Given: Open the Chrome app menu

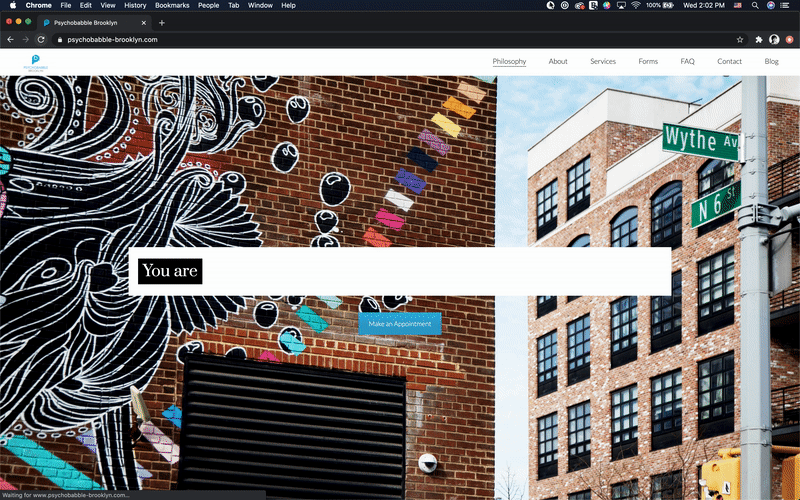Looking at the screenshot, I should tap(38, 5).
